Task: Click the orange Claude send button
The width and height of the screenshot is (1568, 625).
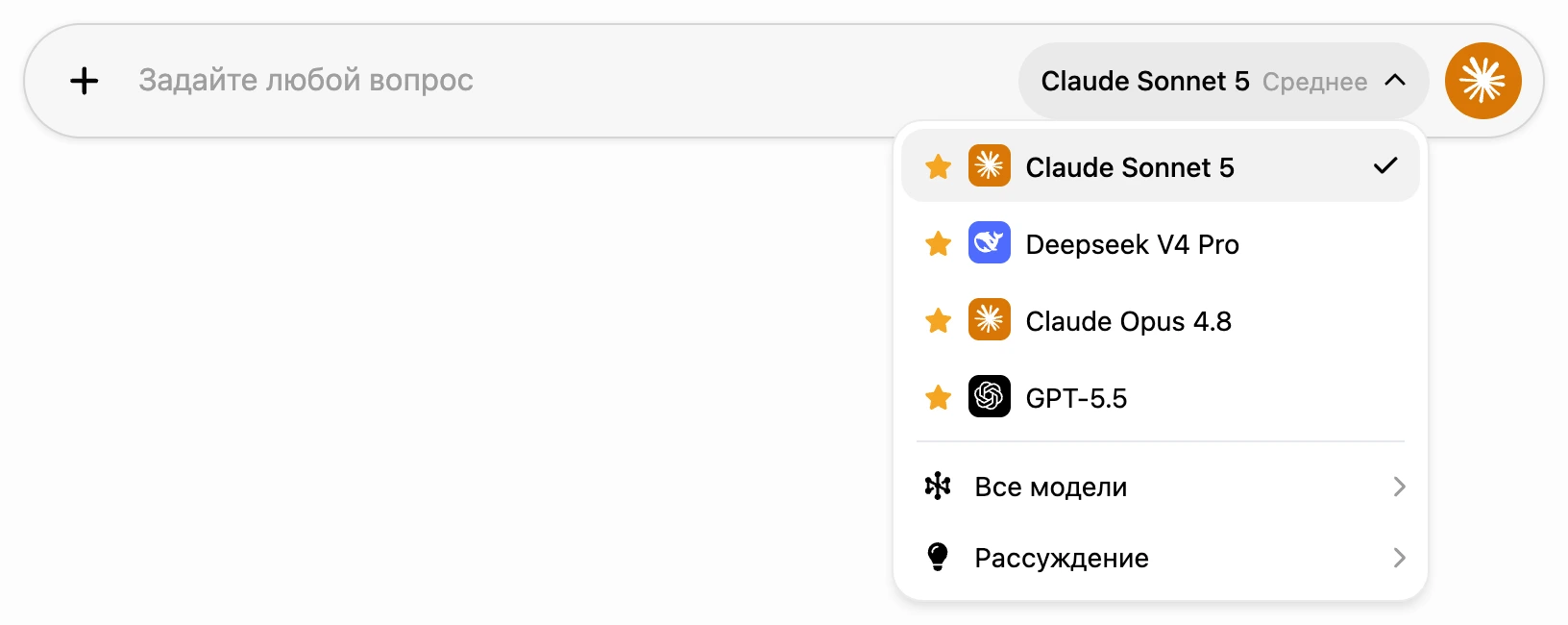Action: (1482, 81)
